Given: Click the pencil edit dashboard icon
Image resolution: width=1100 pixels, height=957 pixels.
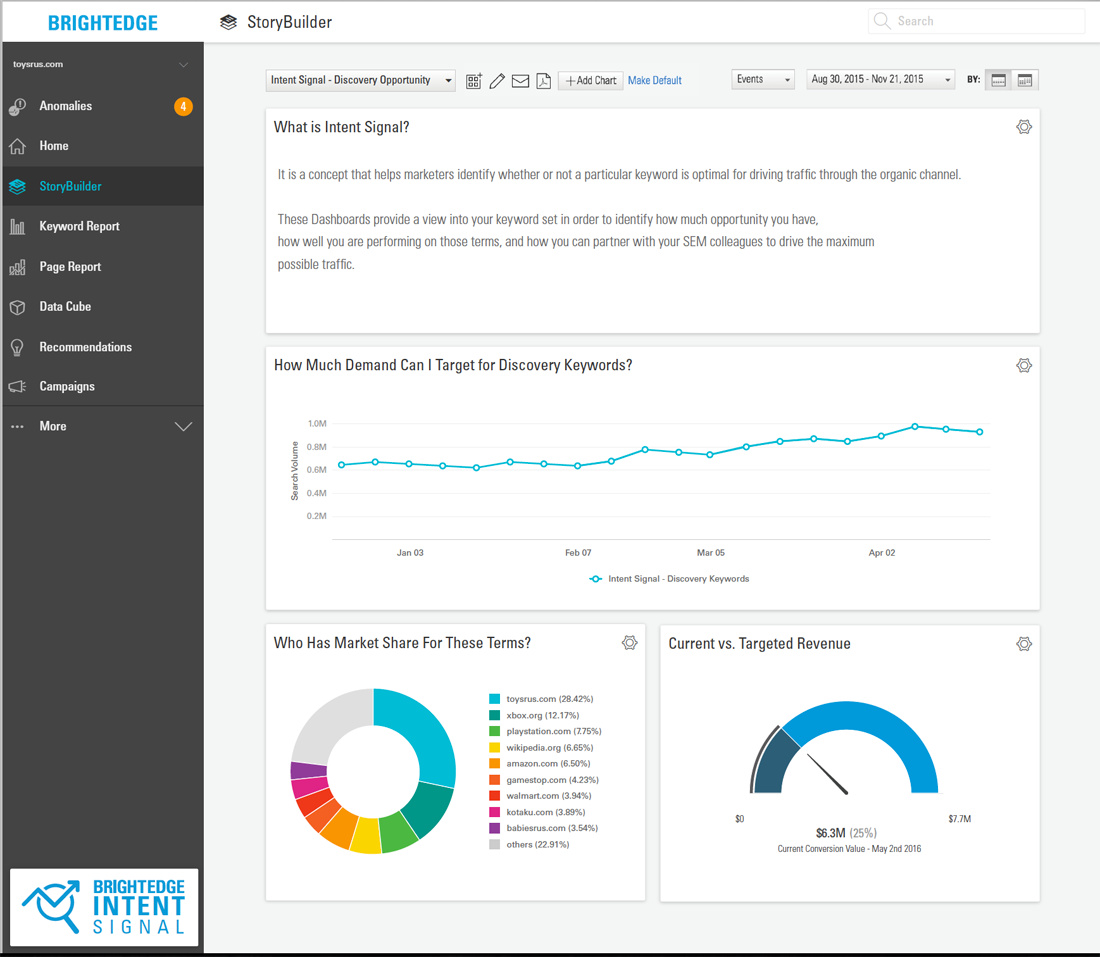Looking at the screenshot, I should click(x=497, y=81).
